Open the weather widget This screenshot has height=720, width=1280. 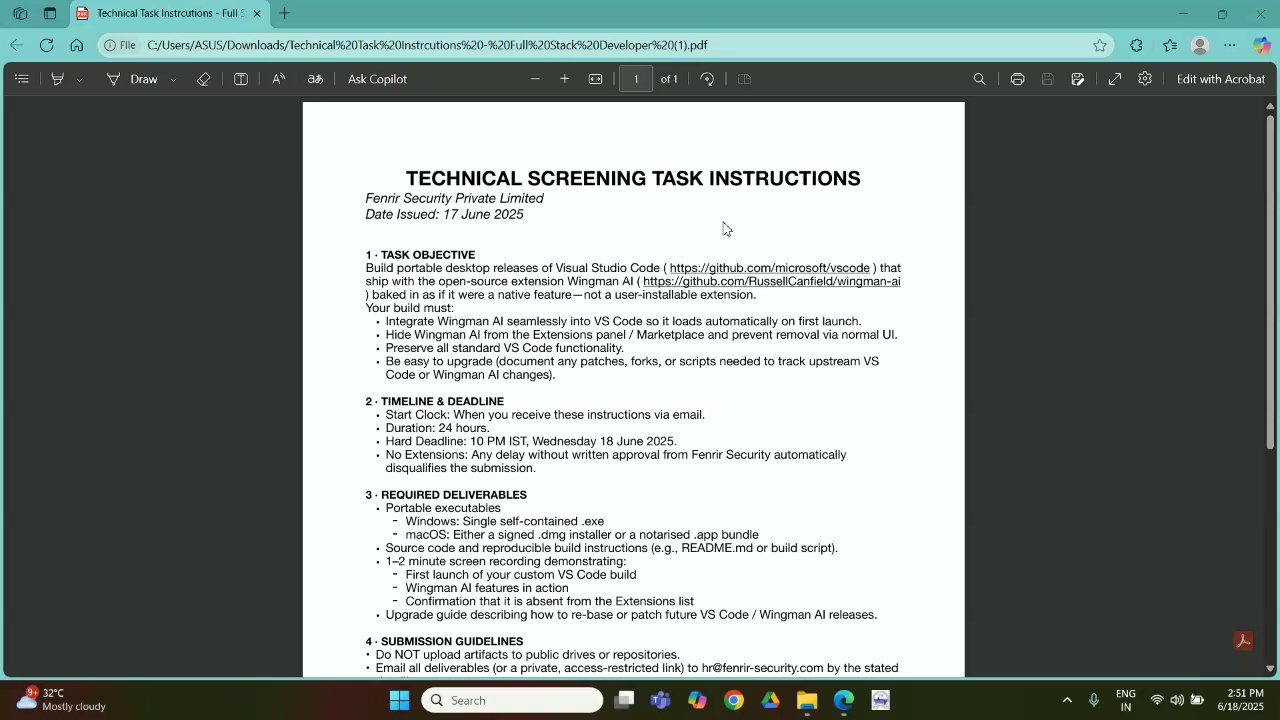click(62, 700)
